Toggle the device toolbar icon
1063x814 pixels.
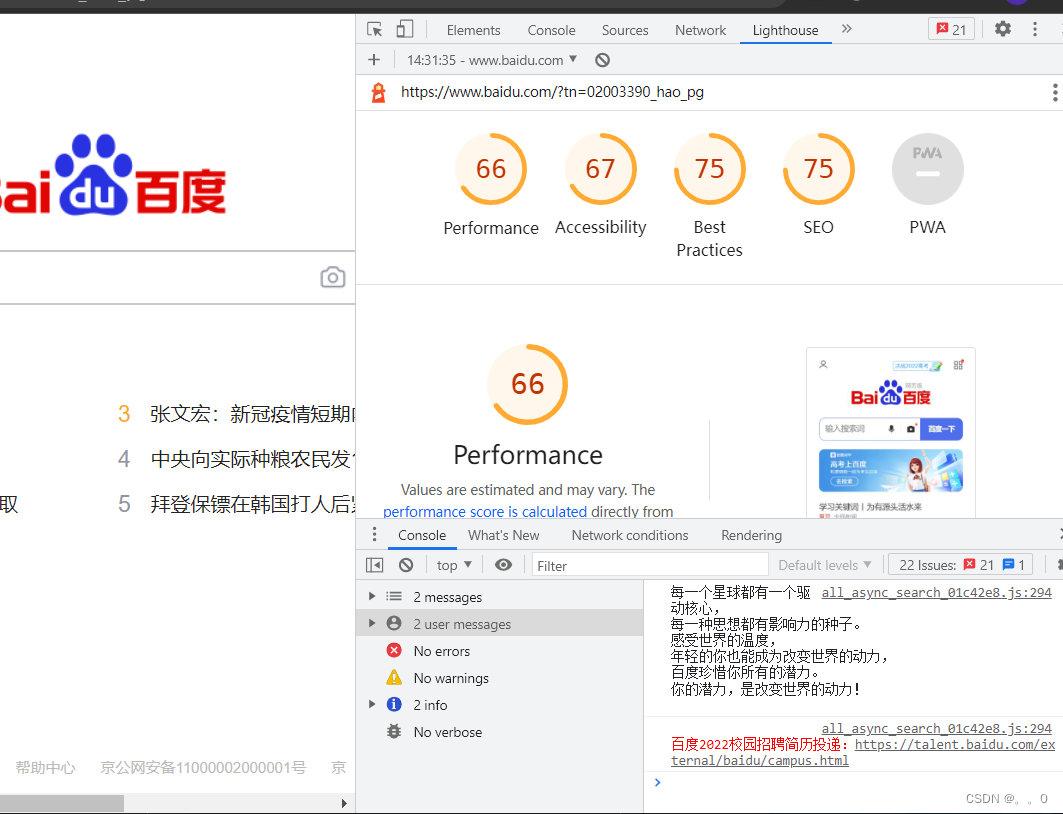click(404, 29)
